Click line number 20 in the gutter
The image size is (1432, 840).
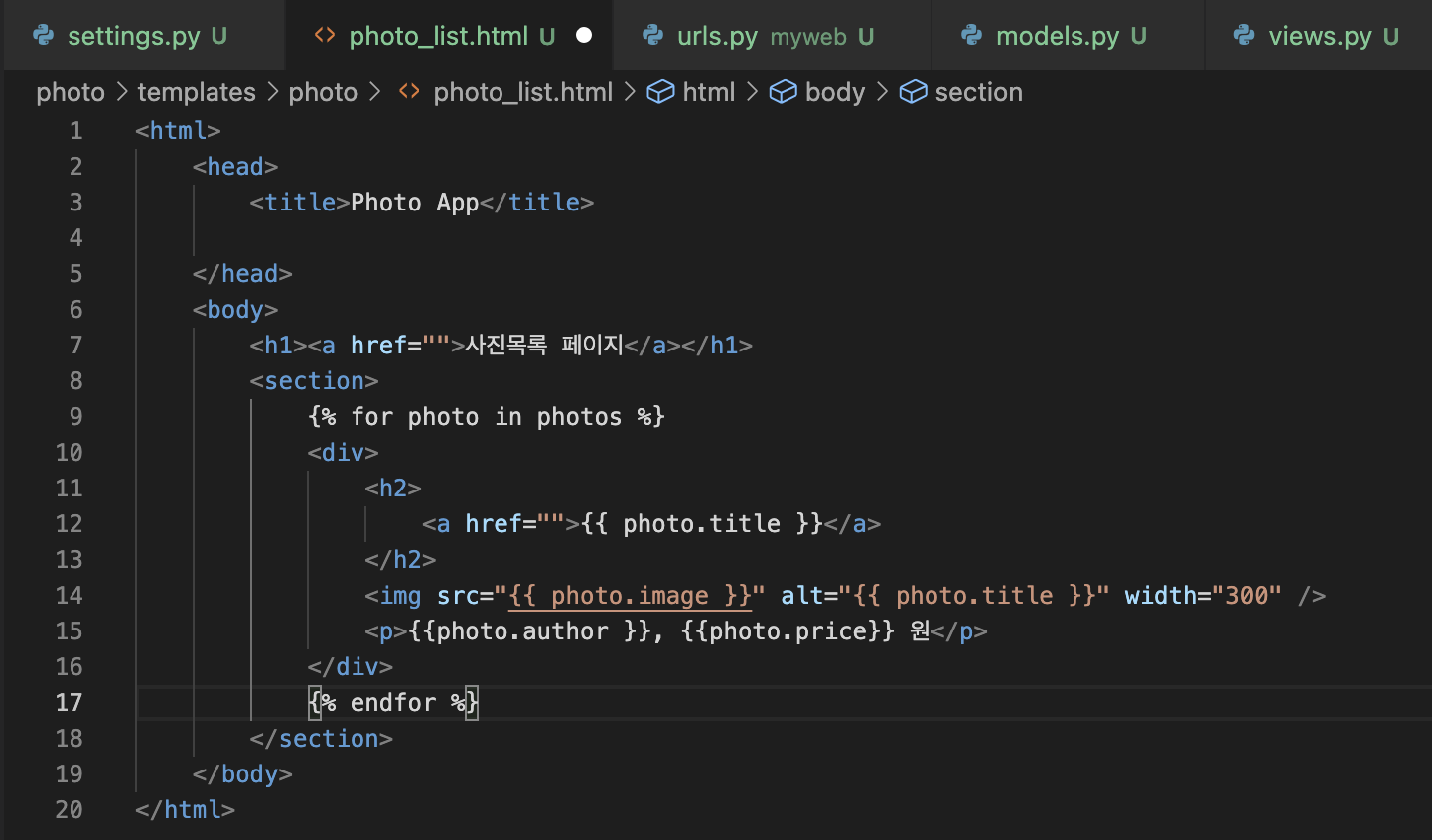click(69, 810)
